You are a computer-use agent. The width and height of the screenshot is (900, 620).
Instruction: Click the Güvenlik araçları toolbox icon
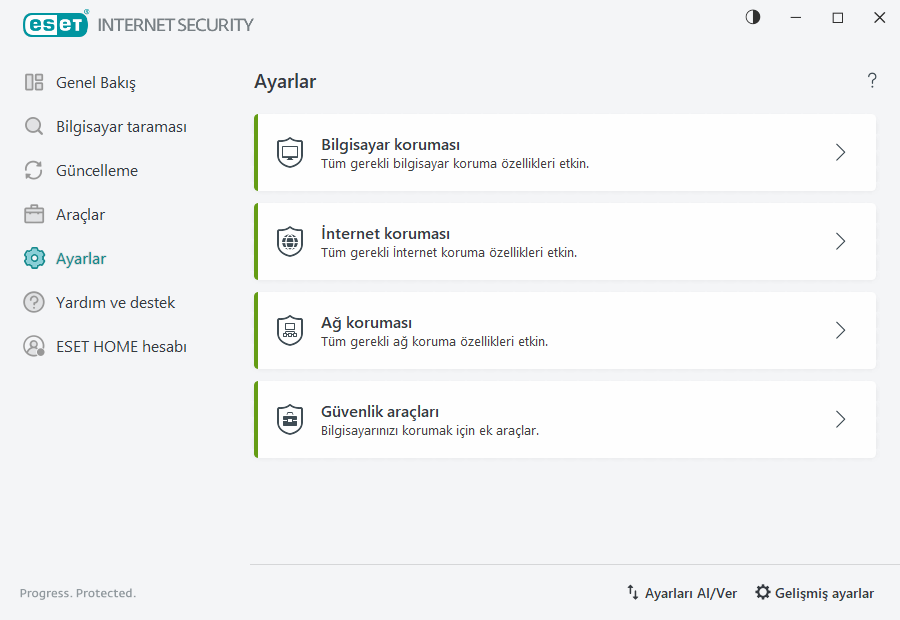(290, 419)
